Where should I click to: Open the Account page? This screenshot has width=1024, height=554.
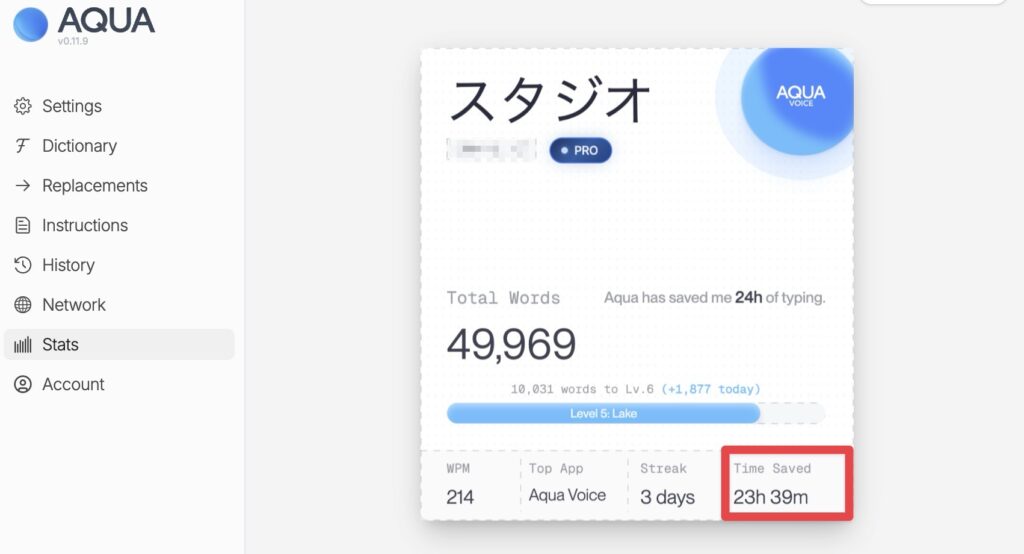coord(73,384)
